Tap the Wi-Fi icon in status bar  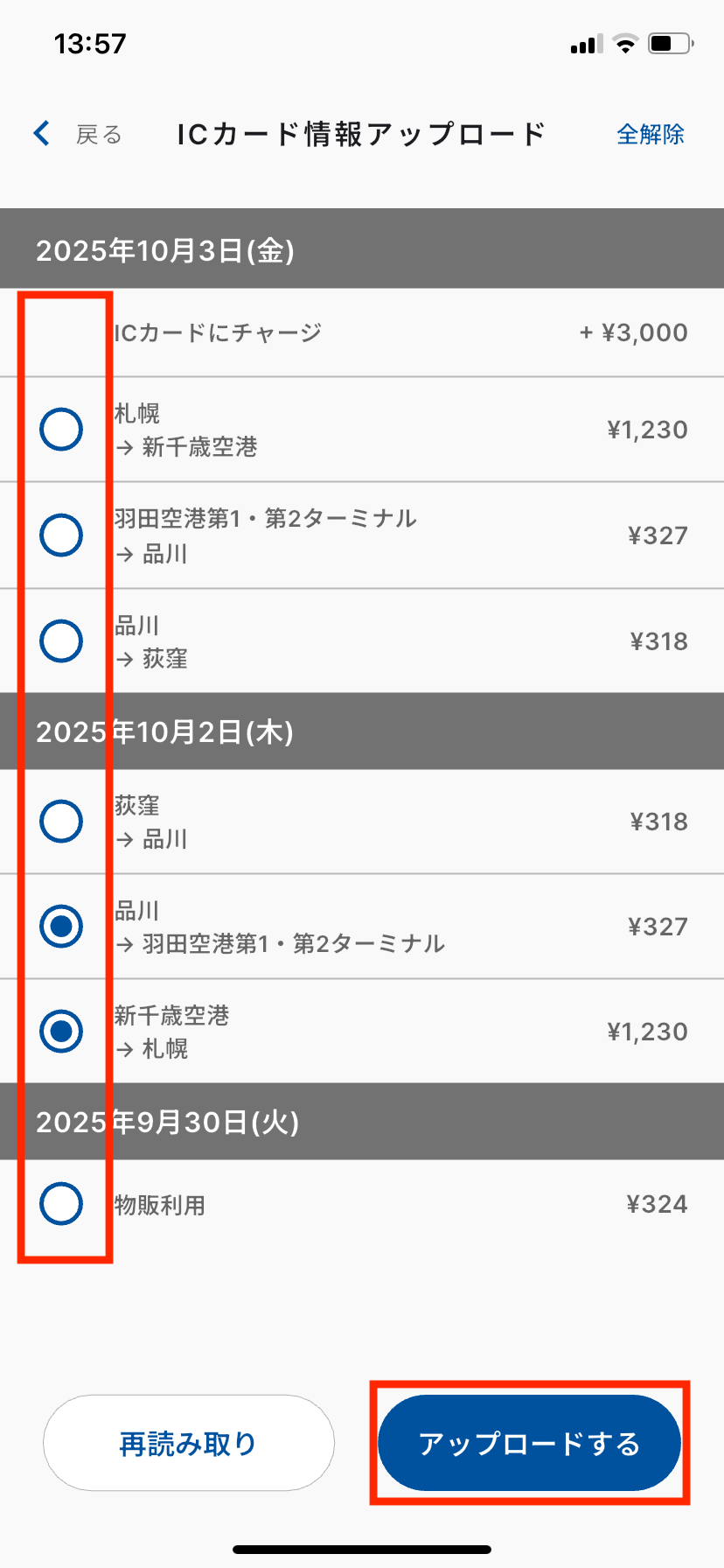pyautogui.click(x=625, y=44)
